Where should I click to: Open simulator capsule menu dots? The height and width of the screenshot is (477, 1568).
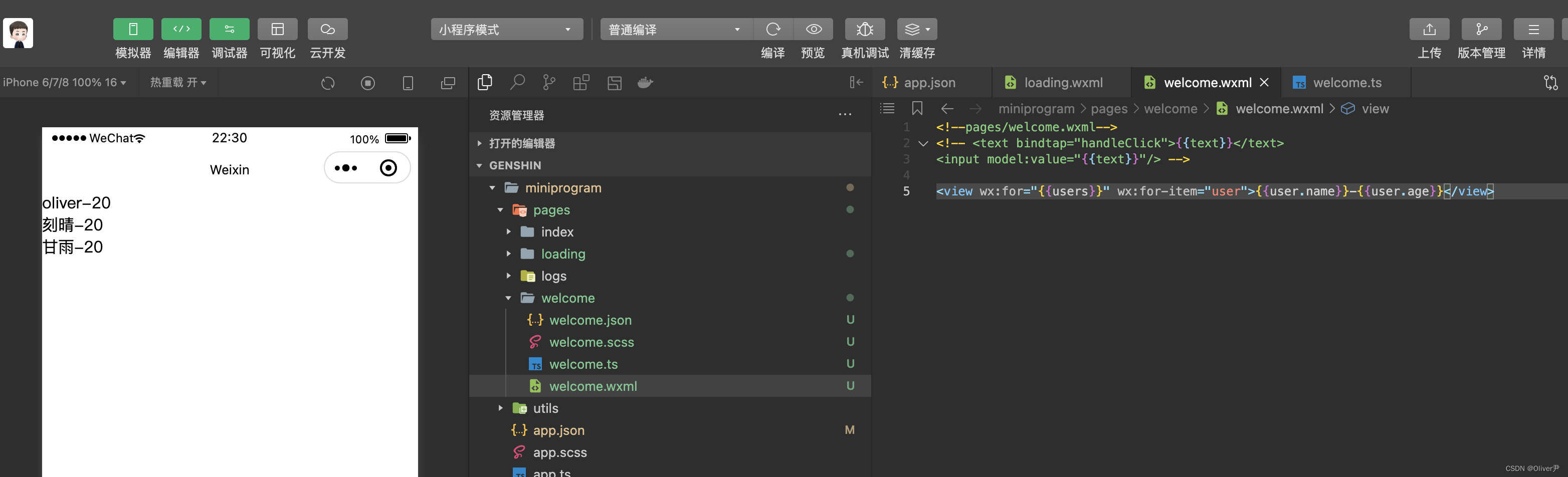346,168
